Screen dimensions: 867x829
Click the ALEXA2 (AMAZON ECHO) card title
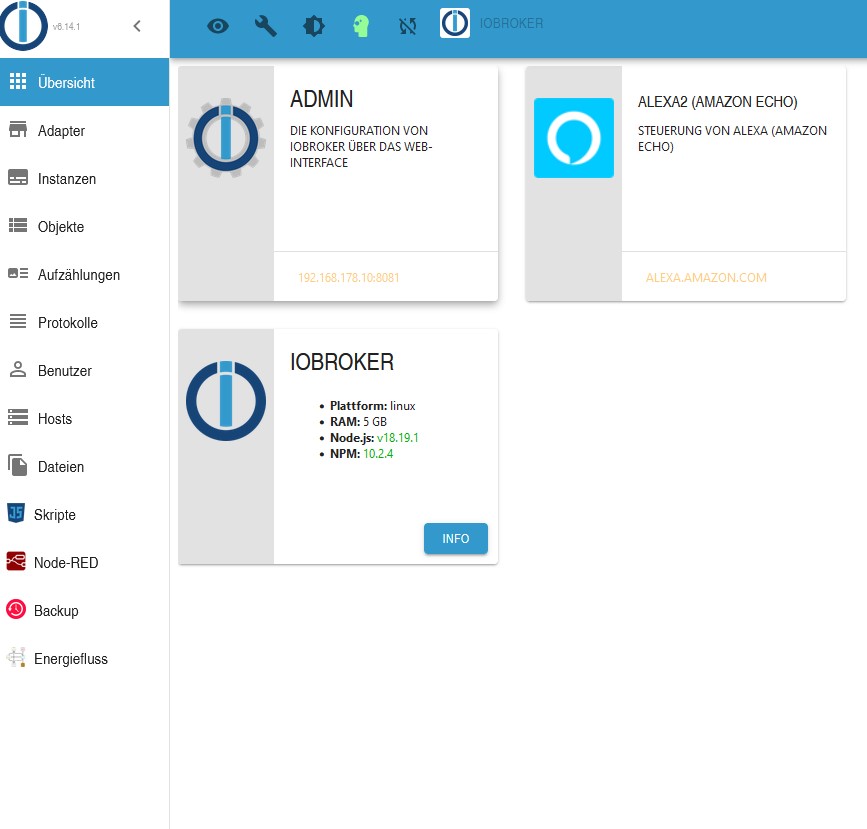tap(717, 102)
